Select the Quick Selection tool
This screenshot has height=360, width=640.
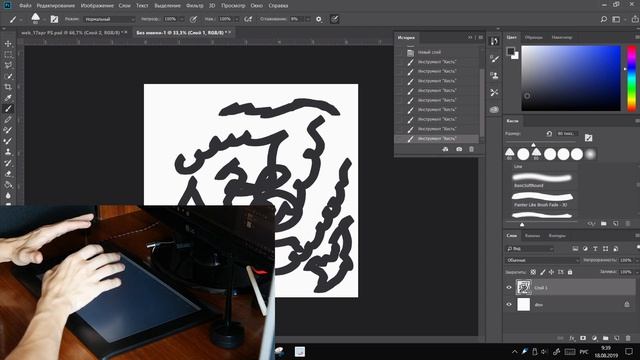[x=8, y=76]
